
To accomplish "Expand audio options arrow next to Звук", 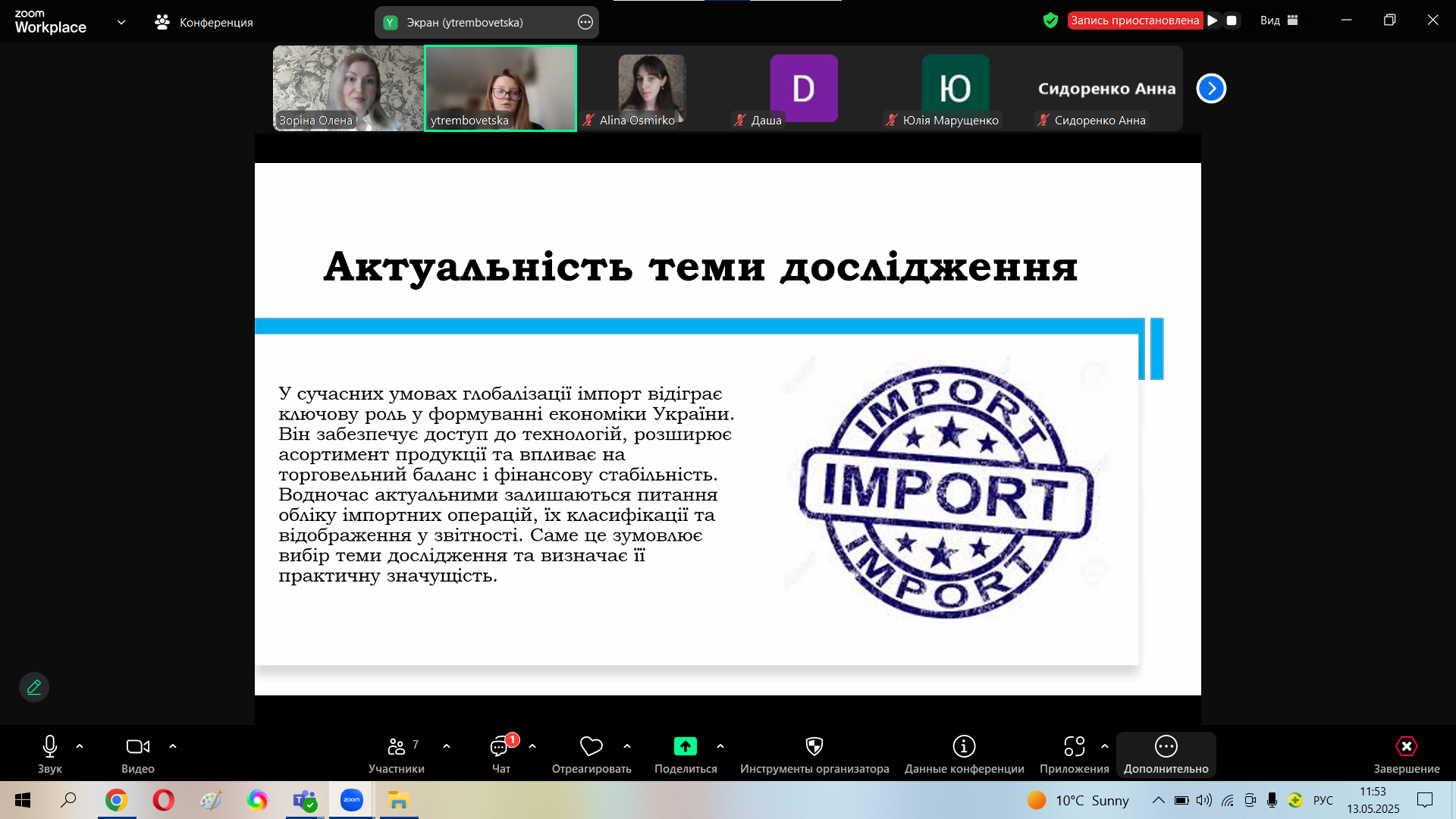I will click(x=80, y=747).
